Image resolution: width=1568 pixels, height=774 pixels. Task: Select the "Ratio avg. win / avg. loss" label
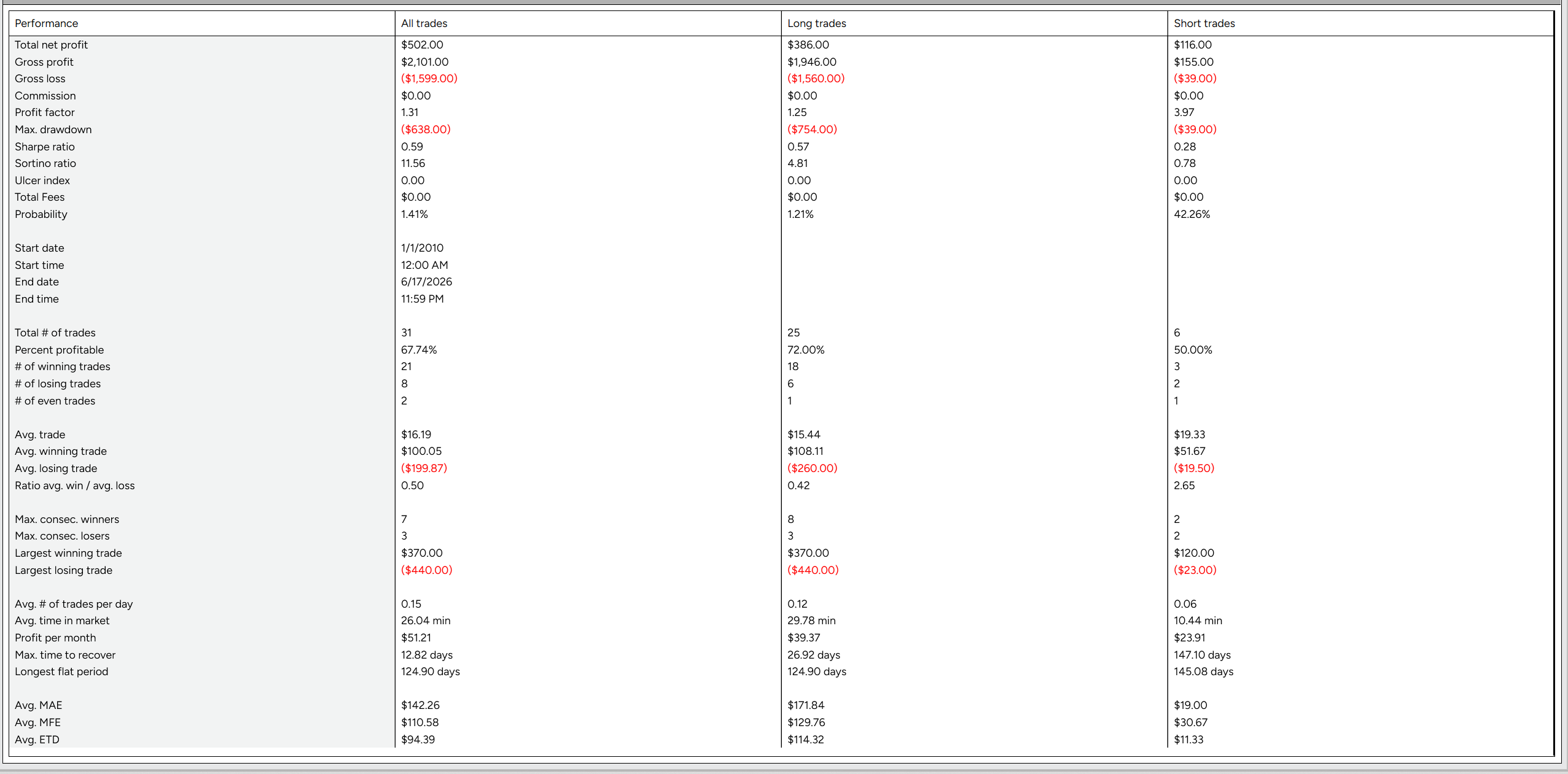(x=75, y=486)
